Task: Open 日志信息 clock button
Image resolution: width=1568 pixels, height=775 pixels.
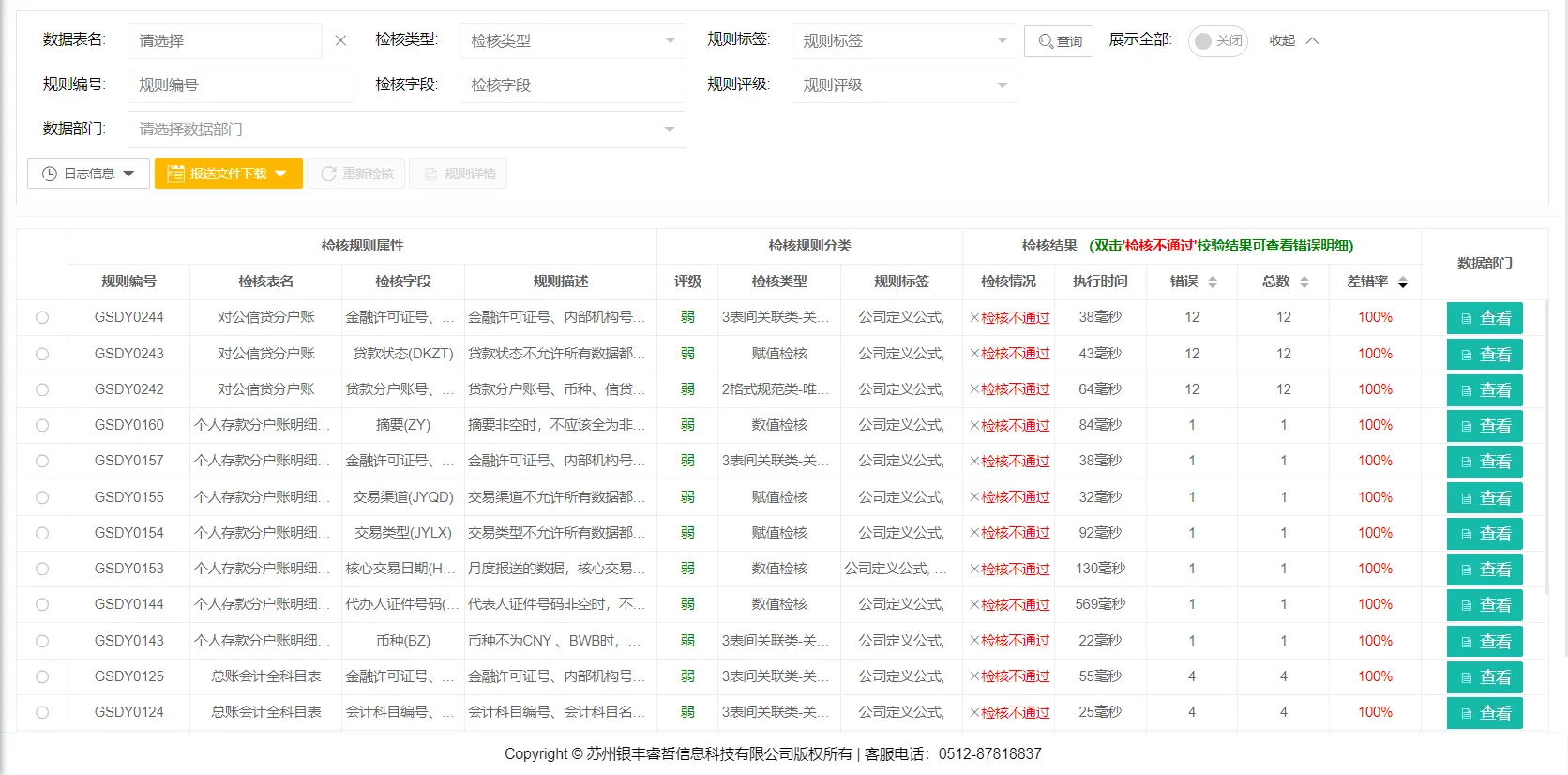Action: 88,174
